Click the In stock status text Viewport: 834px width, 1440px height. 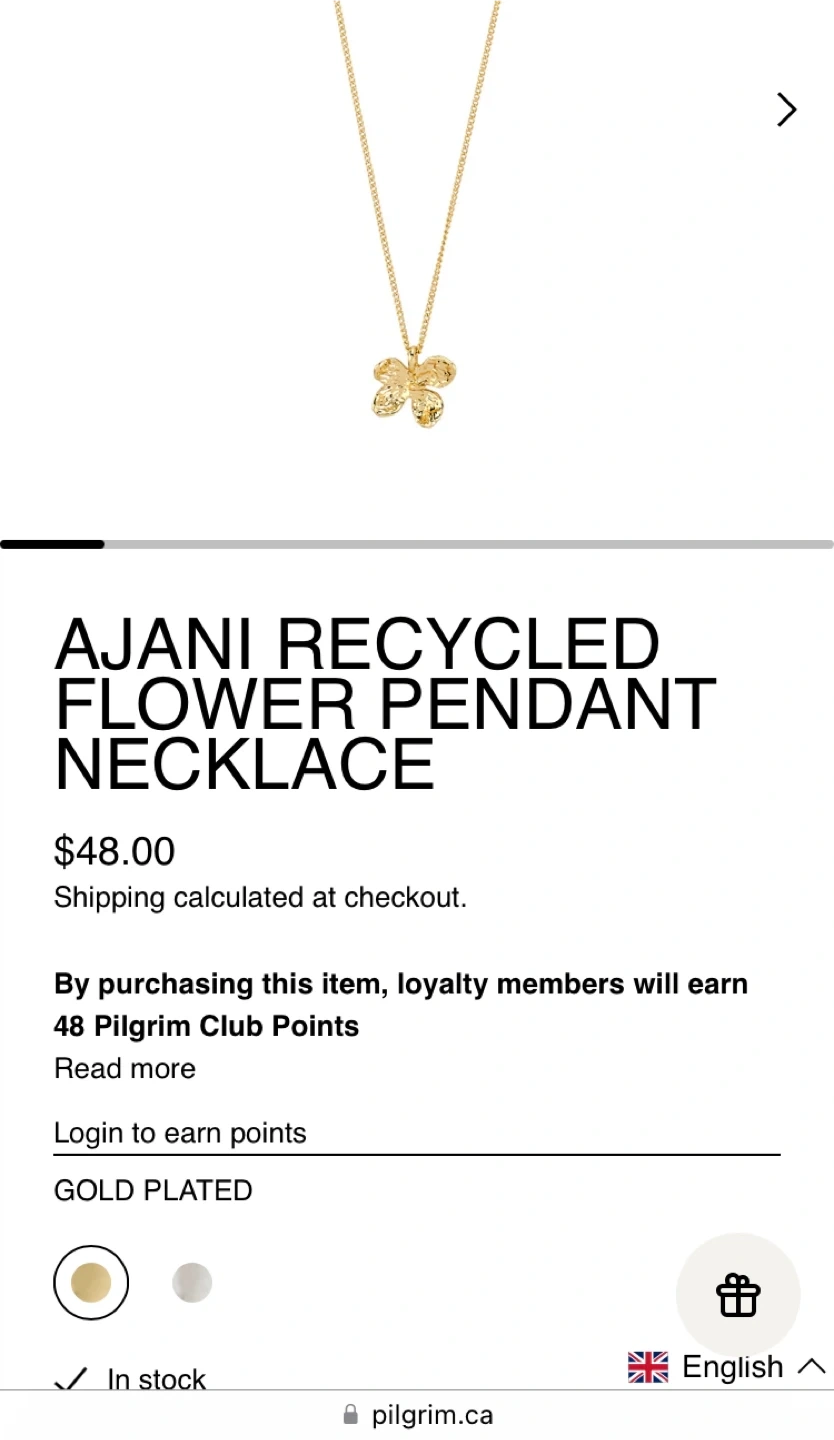(156, 1380)
